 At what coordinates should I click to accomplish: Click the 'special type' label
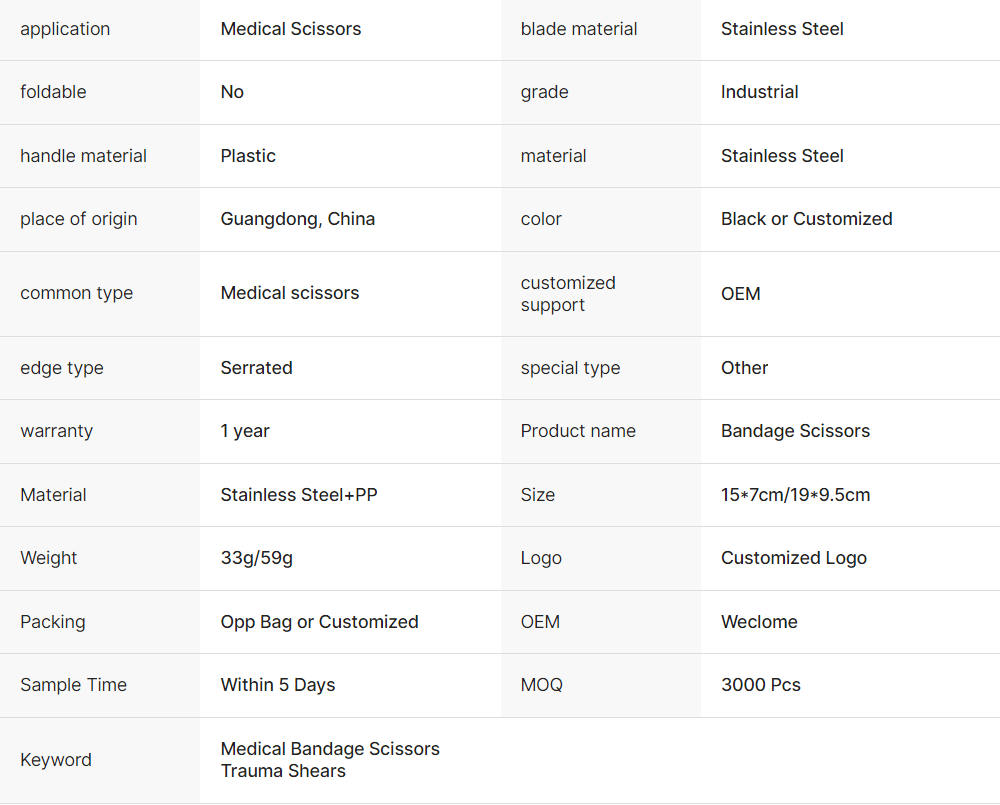(570, 368)
